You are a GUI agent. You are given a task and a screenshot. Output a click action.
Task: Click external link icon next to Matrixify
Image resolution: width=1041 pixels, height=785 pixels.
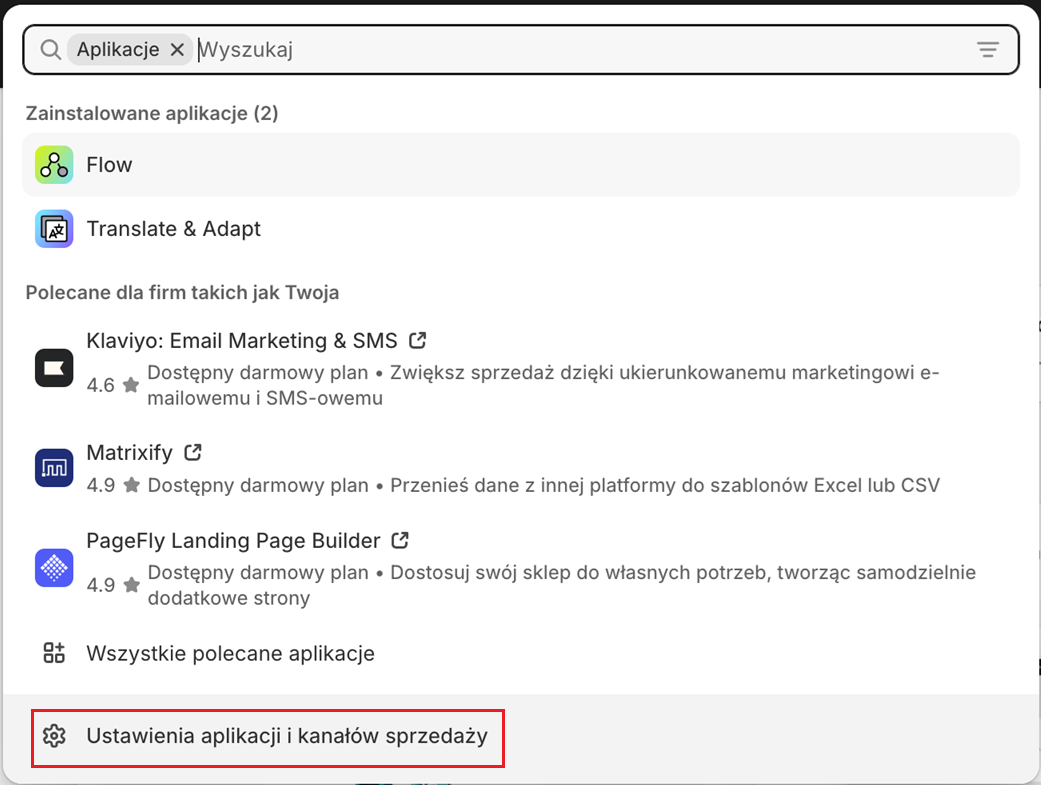[193, 453]
